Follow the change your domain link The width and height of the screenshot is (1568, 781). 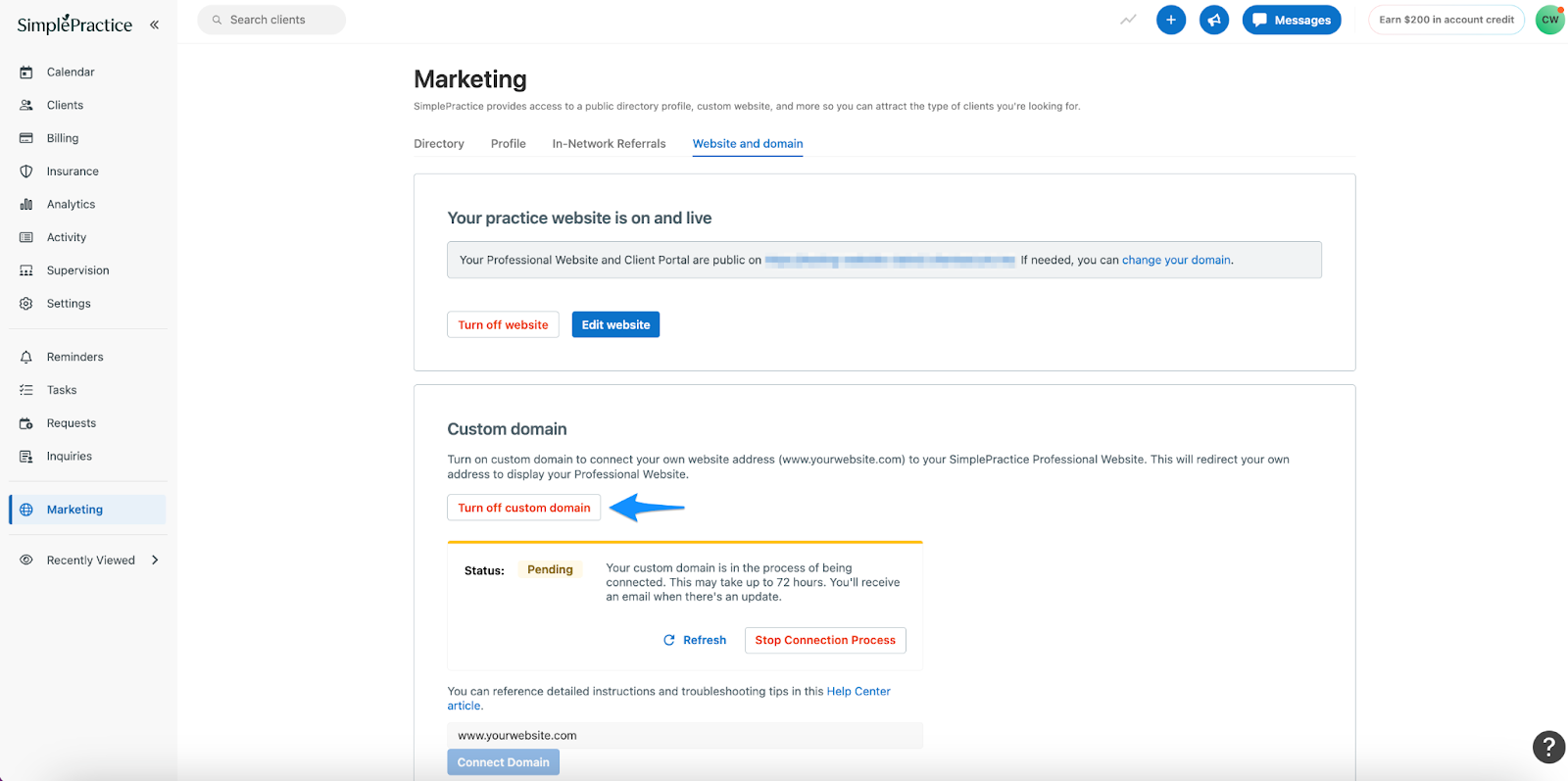[x=1176, y=260]
